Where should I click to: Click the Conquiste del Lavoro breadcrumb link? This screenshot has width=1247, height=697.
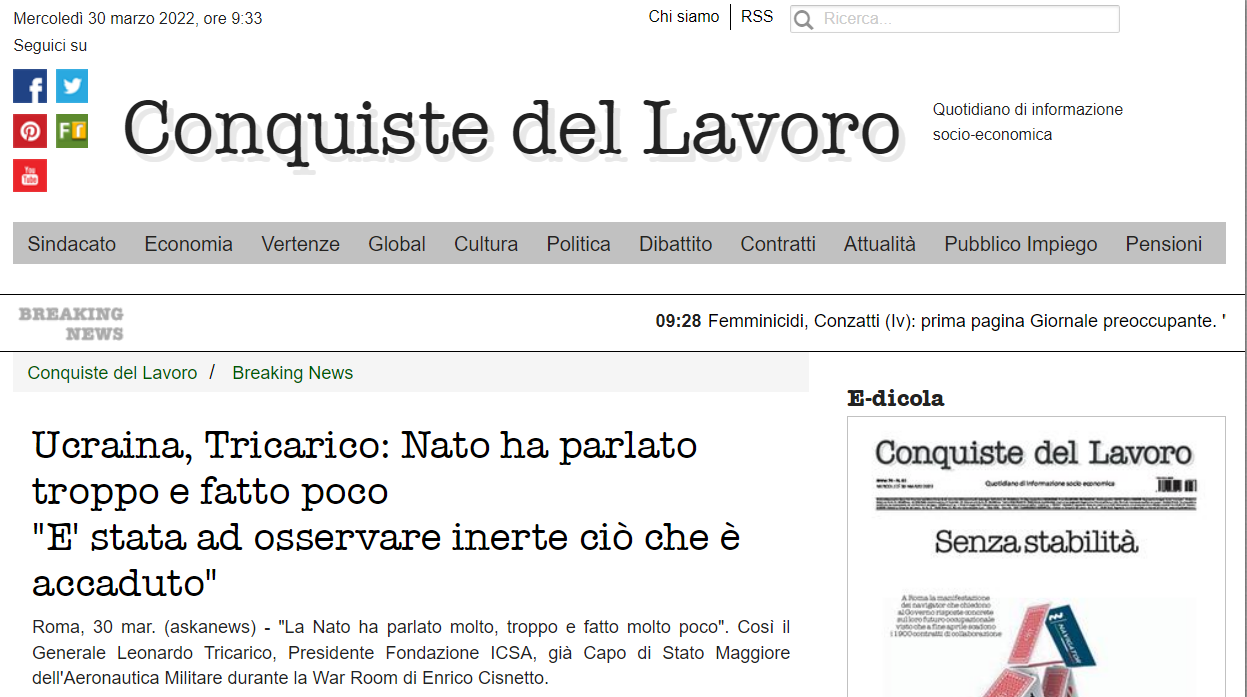click(113, 373)
